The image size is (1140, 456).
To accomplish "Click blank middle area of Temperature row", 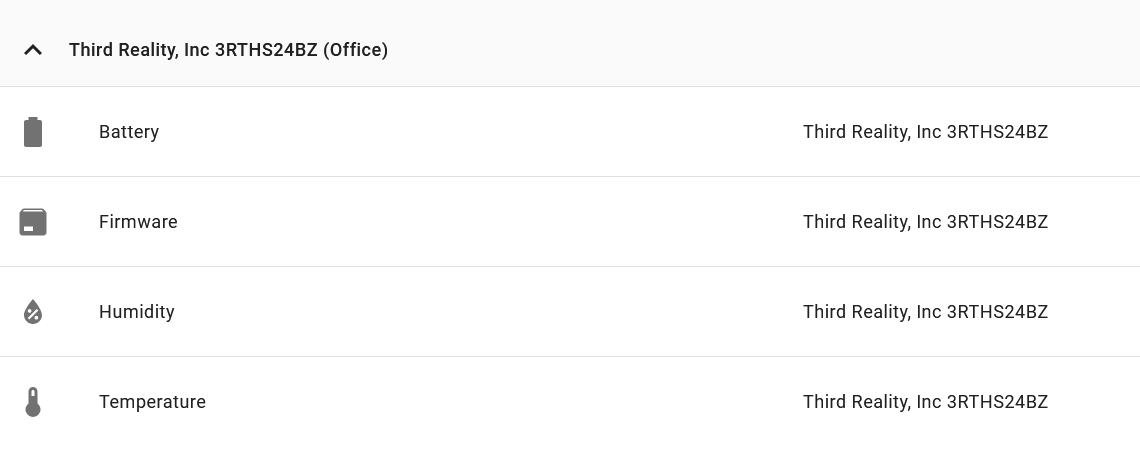I will click(x=502, y=402).
